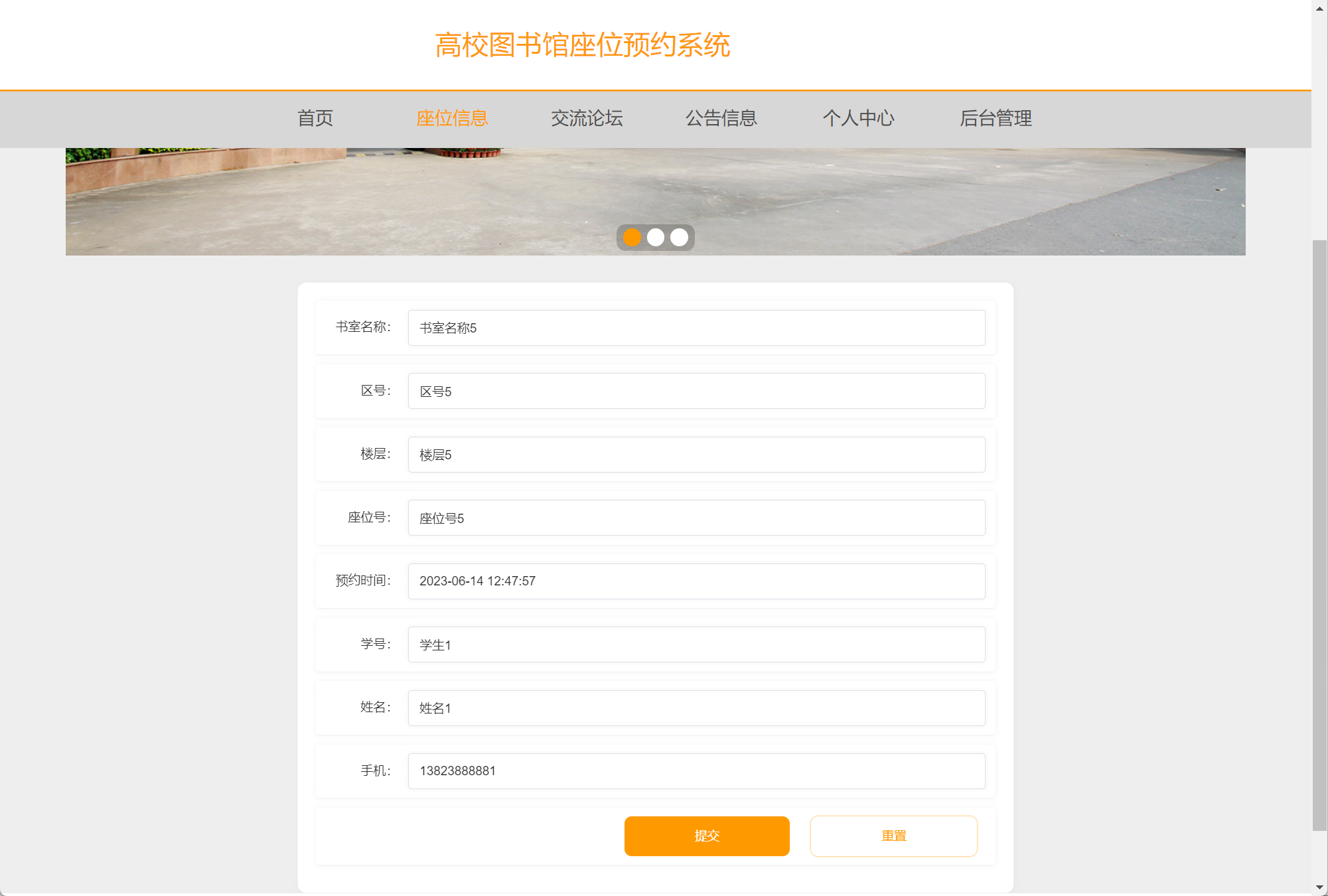Open the 座位信息 navigation tab
Screen dimensions: 1328x896
tap(452, 119)
